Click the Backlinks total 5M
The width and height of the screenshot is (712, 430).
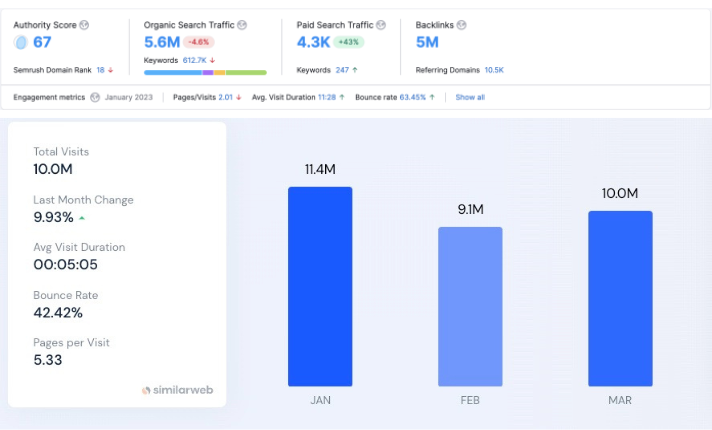427,42
